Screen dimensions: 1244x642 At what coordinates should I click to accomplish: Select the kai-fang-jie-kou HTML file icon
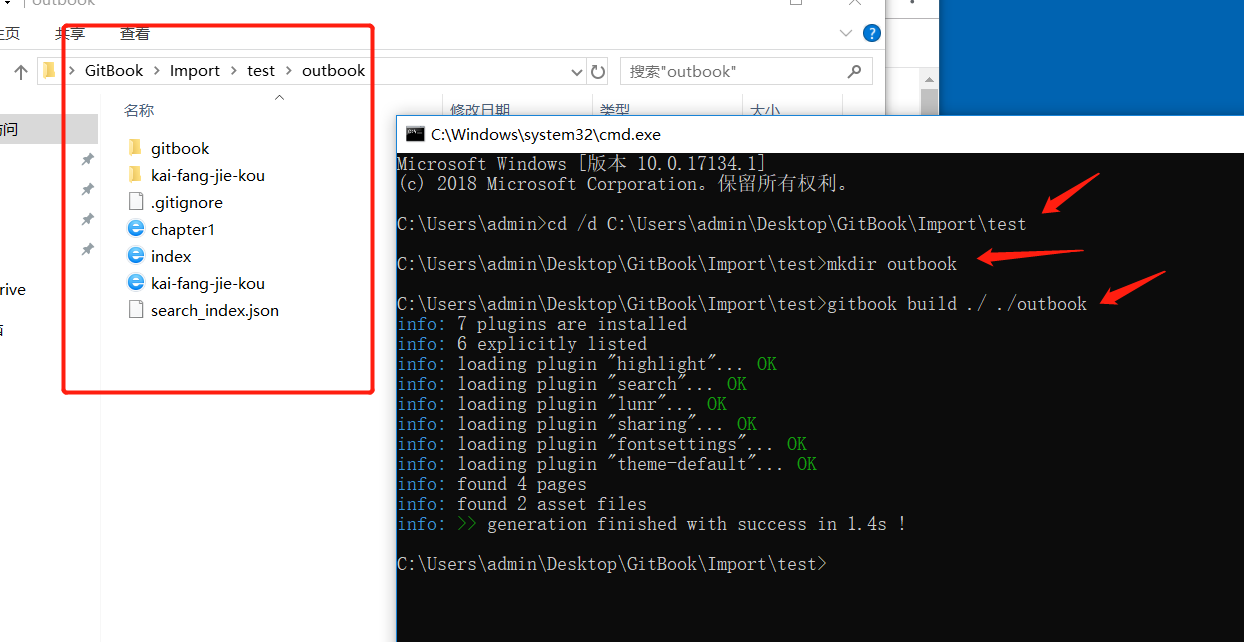(x=136, y=283)
